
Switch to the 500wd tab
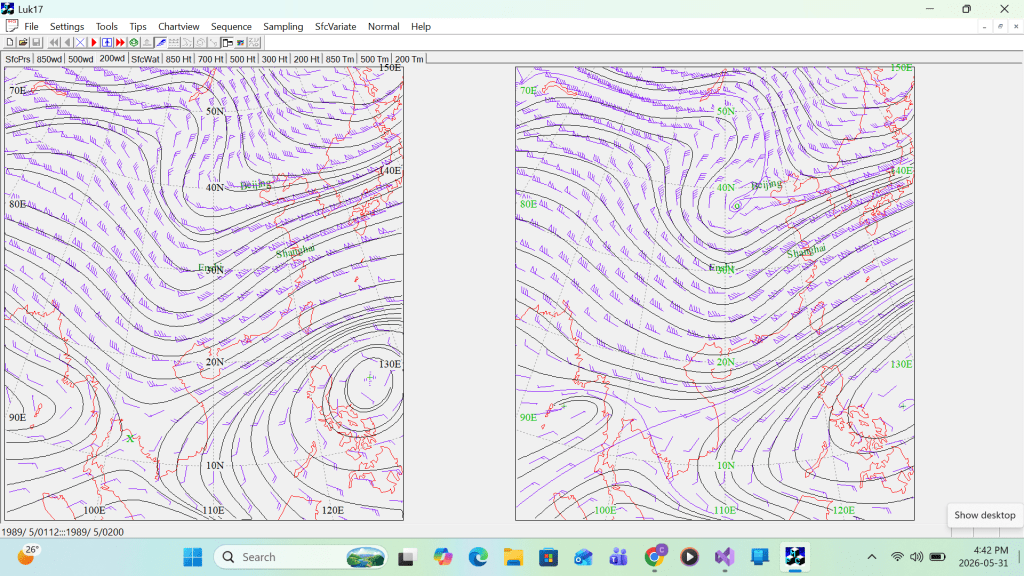81,59
